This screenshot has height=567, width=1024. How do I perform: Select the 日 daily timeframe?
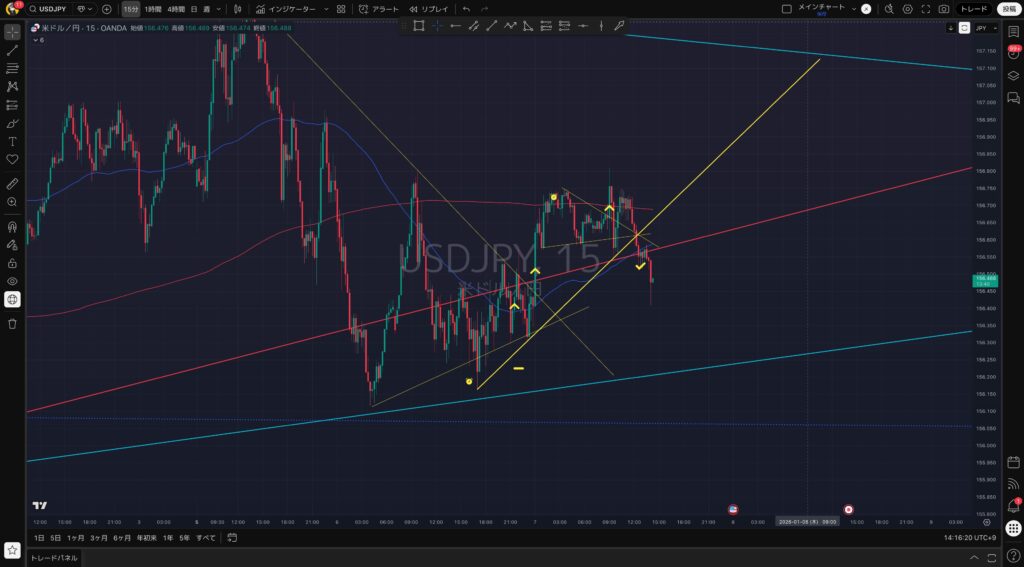[x=193, y=9]
